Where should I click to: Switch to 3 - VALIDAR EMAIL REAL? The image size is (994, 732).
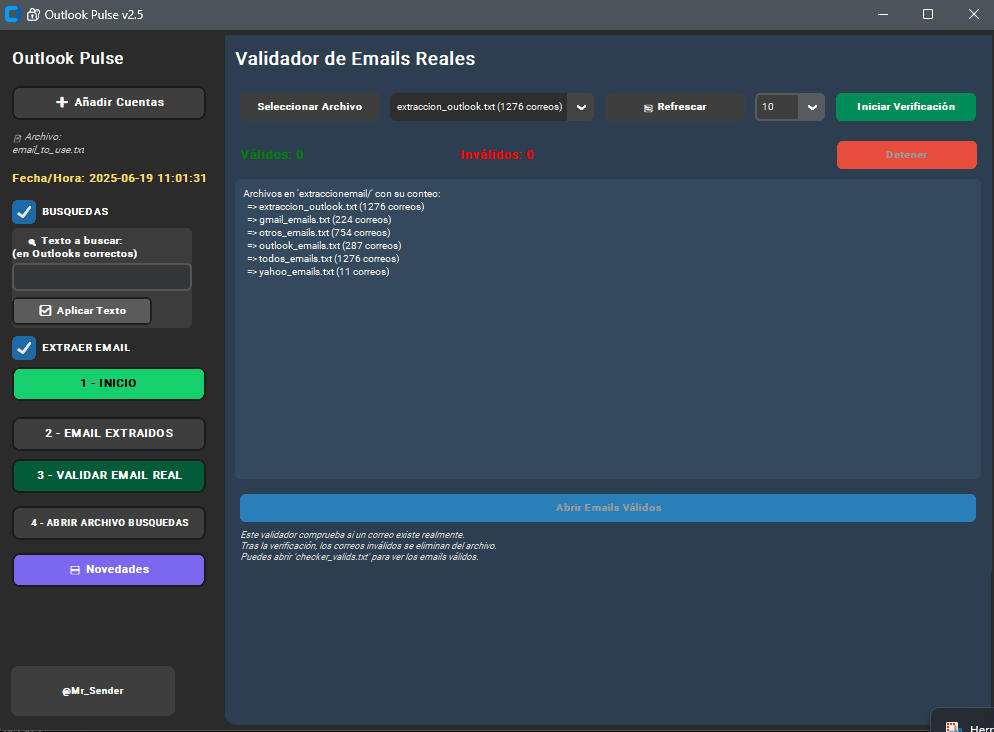[108, 476]
